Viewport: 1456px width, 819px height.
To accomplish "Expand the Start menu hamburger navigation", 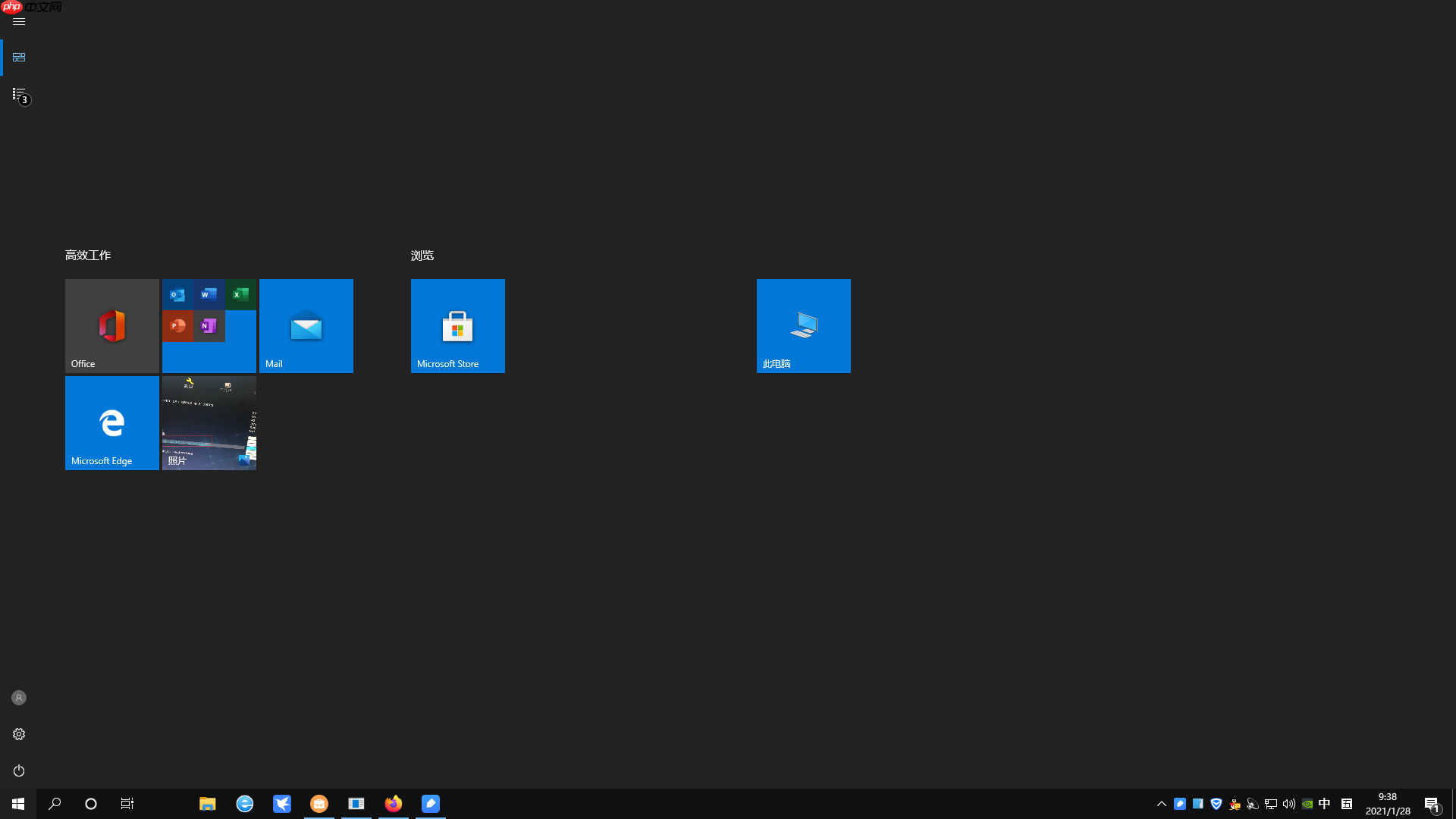I will tap(18, 21).
